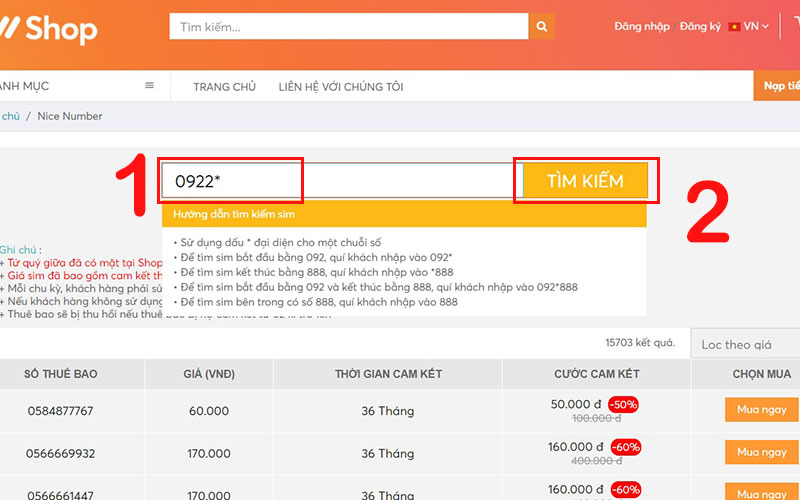The image size is (800, 500).
Task: Click Mua ngay for number 0566669932
Action: [762, 452]
